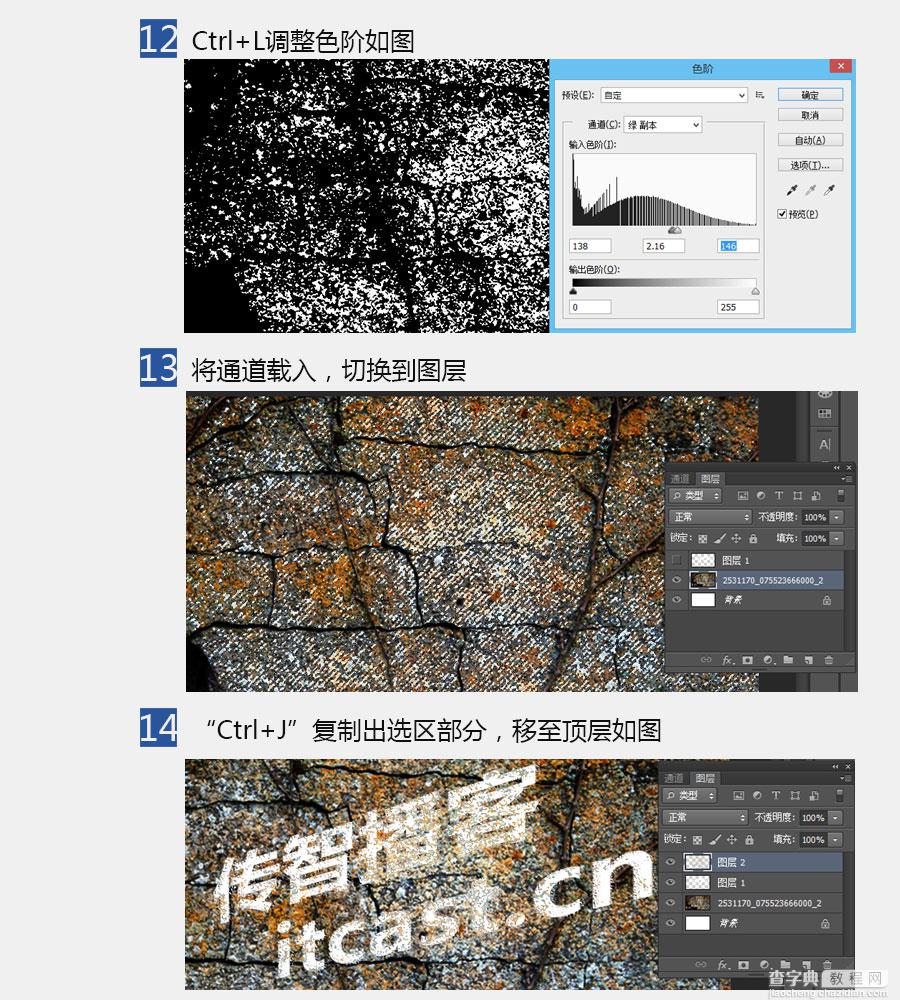The width and height of the screenshot is (900, 1000).
Task: Select 图层 tab in step 14 panel
Action: tap(705, 778)
